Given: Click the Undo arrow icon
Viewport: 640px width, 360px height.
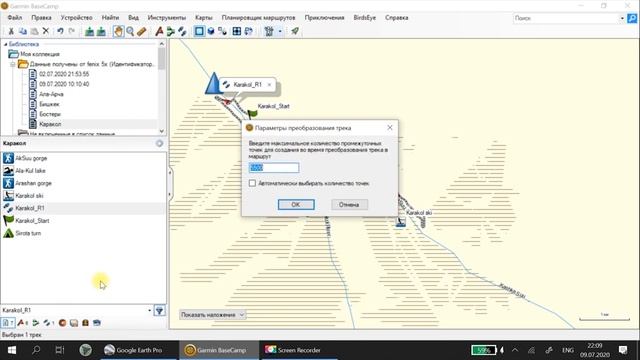Looking at the screenshot, I should click(x=60, y=31).
